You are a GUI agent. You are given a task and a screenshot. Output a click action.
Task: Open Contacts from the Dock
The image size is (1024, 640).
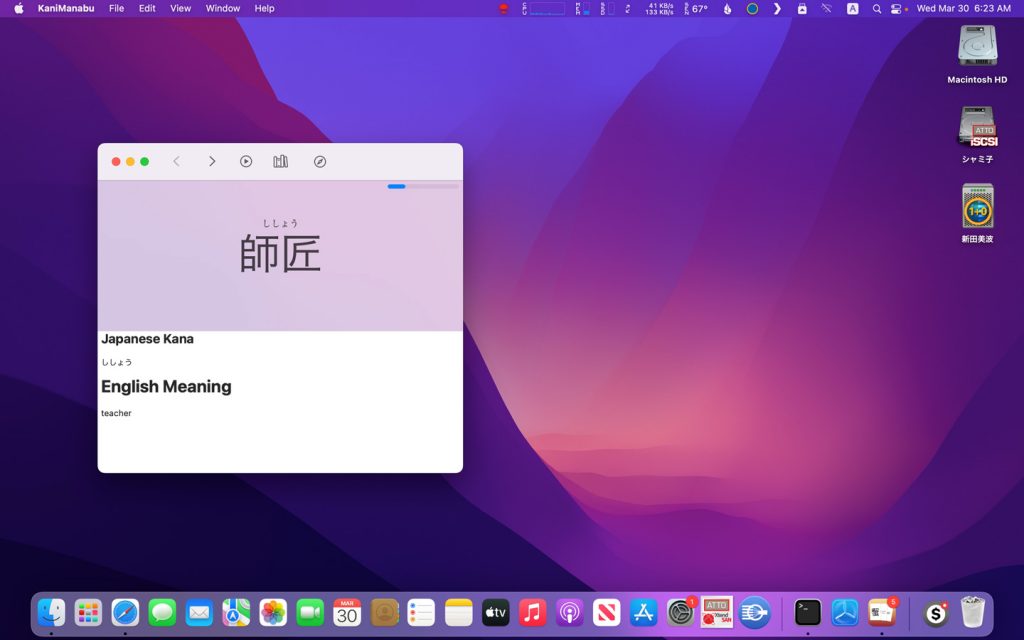(x=384, y=613)
